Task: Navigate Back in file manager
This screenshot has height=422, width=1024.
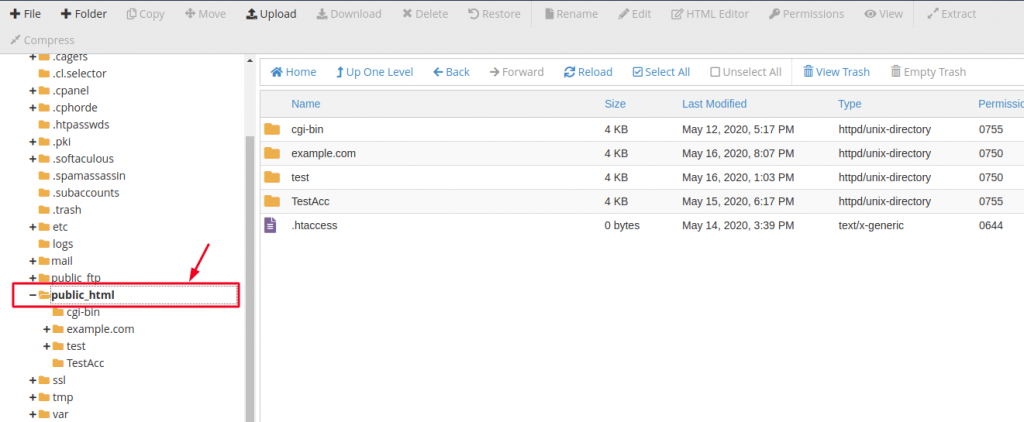Action: pos(451,72)
